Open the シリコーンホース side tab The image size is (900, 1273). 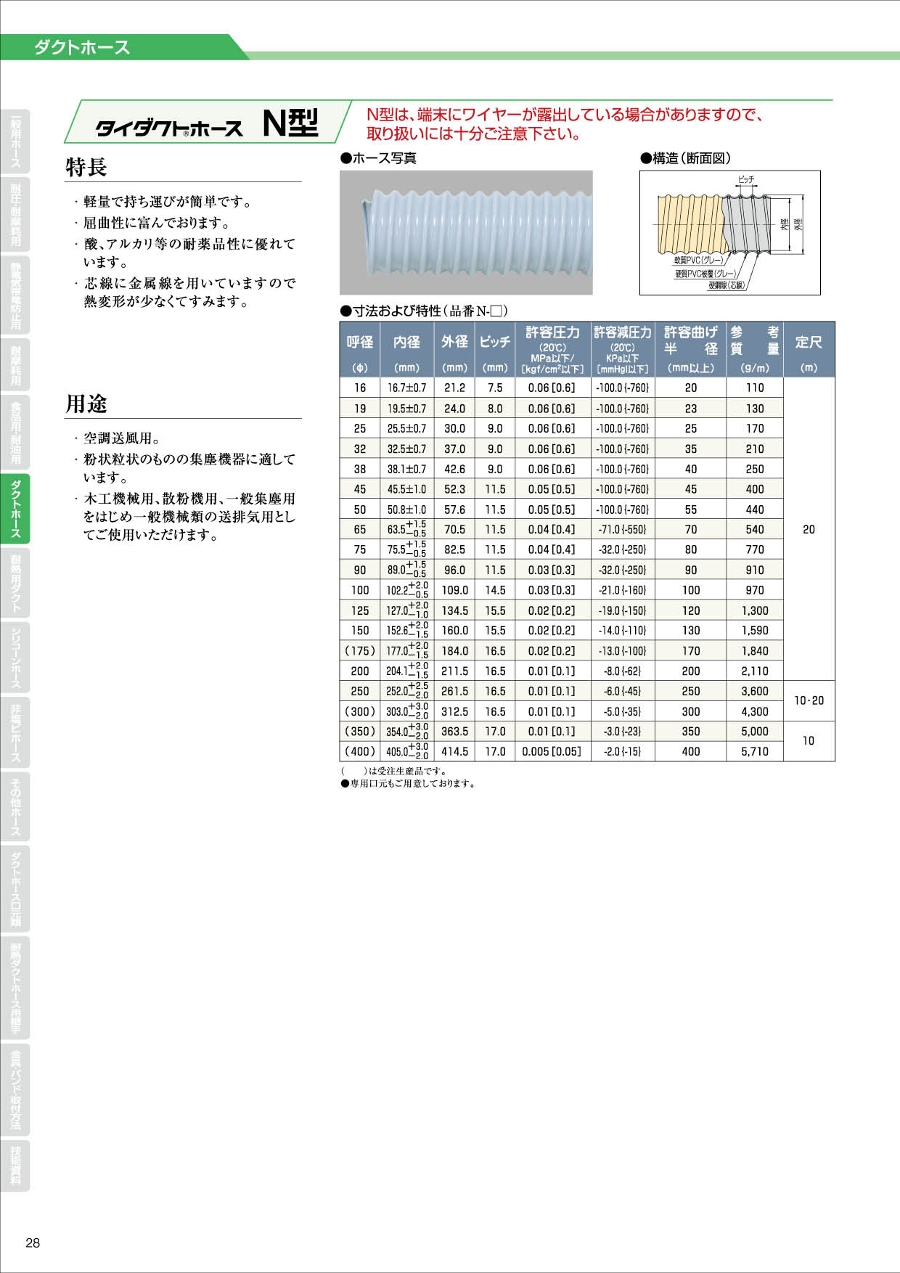pyautogui.click(x=15, y=657)
